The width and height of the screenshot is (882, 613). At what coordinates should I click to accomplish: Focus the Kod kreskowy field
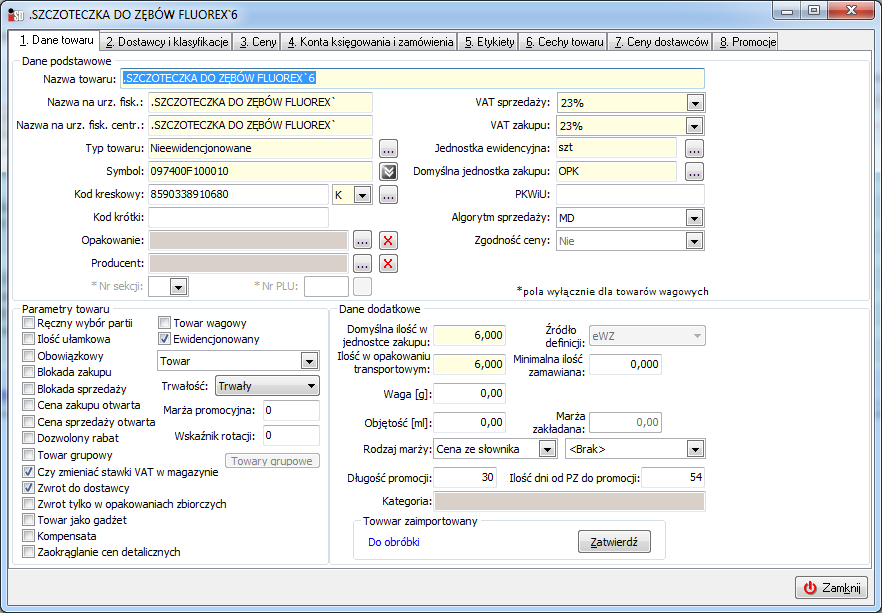click(x=238, y=195)
